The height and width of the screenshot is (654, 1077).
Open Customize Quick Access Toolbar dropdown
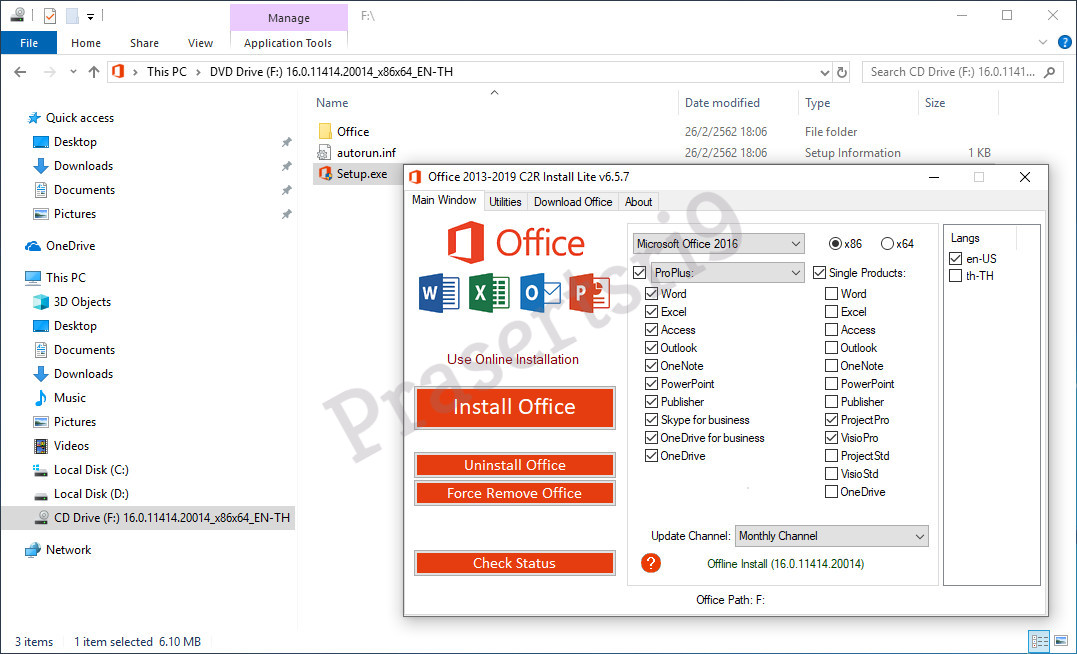click(90, 16)
